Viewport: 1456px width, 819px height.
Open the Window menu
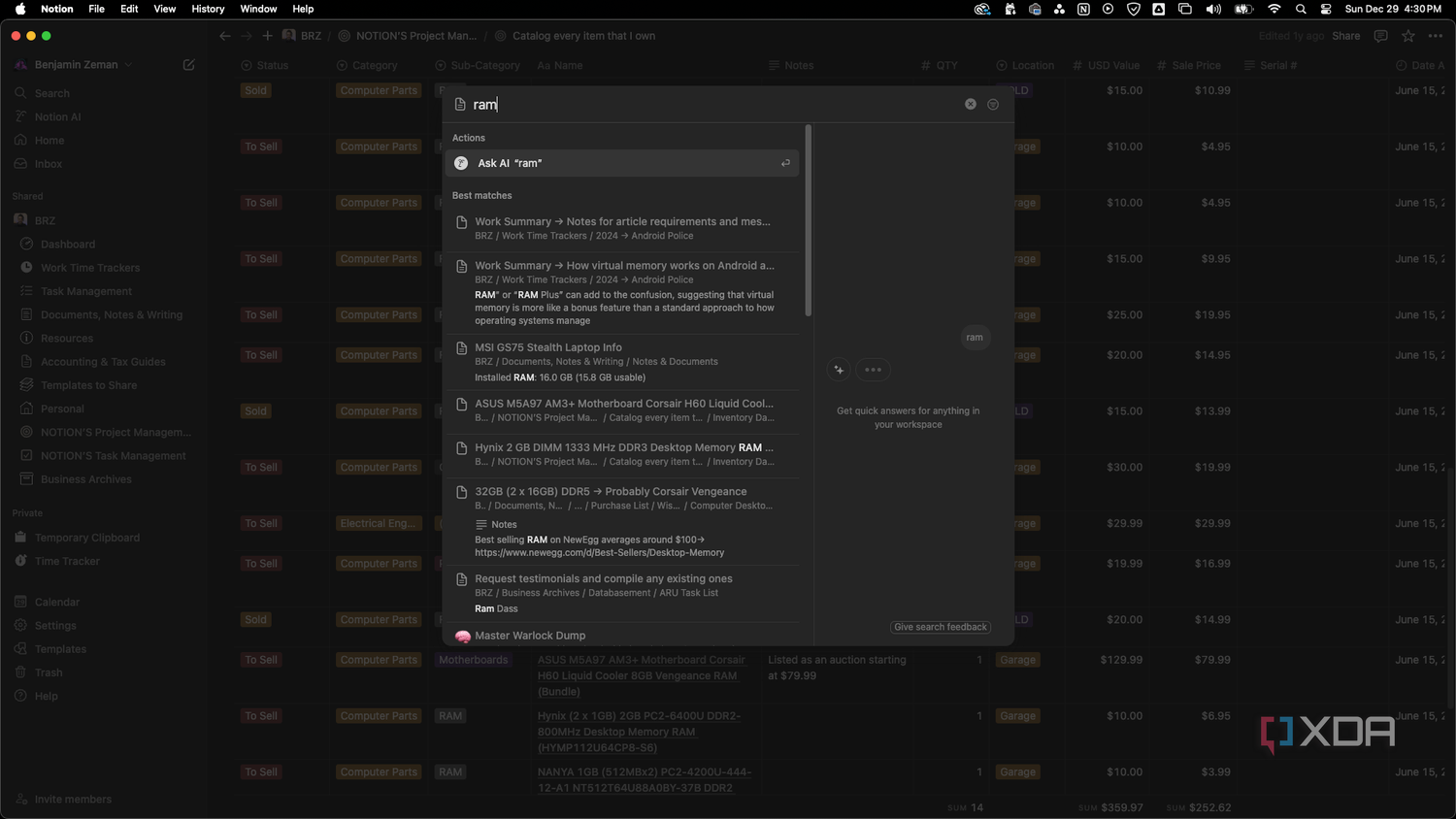pos(258,9)
